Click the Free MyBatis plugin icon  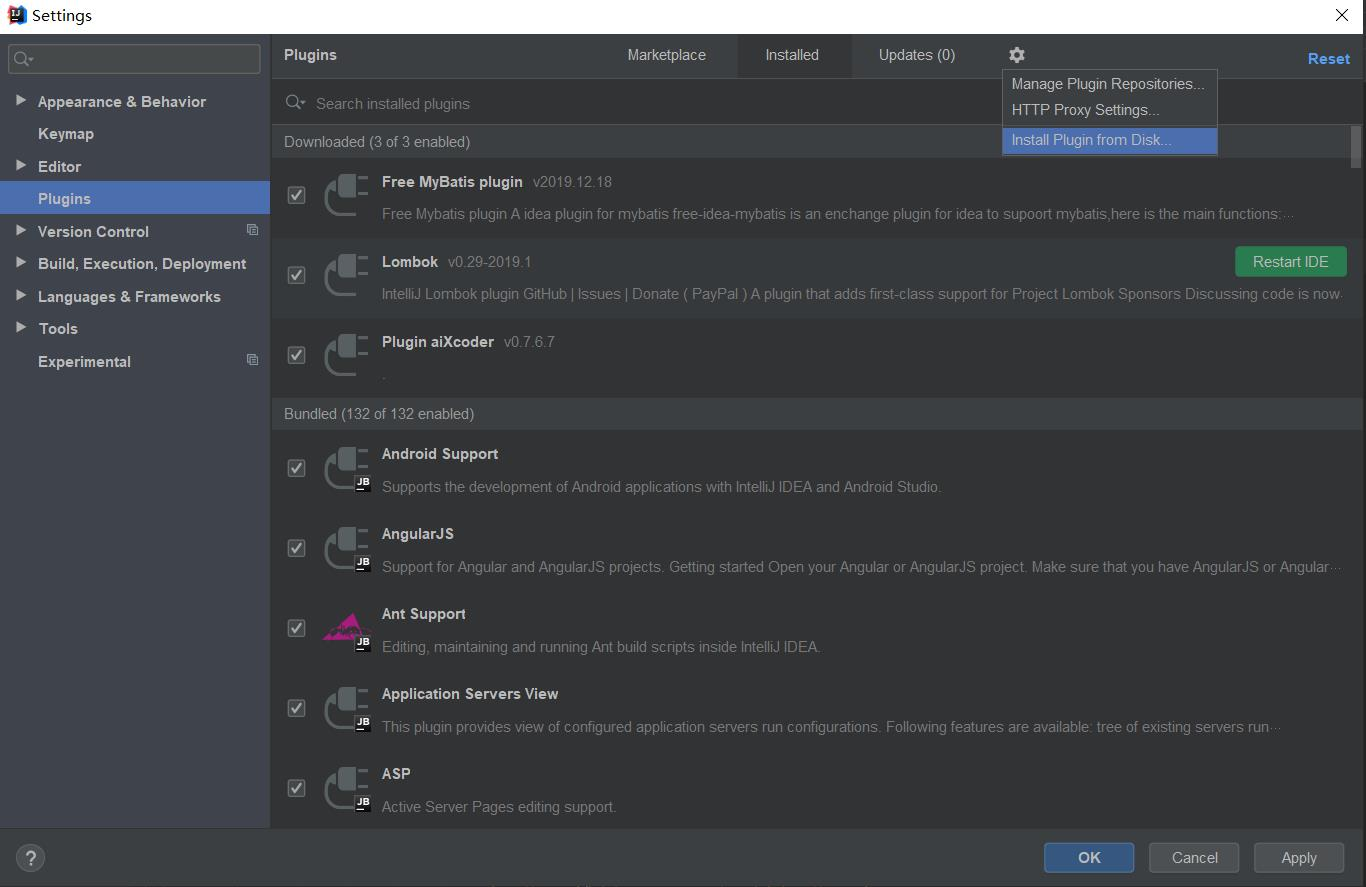pos(347,195)
